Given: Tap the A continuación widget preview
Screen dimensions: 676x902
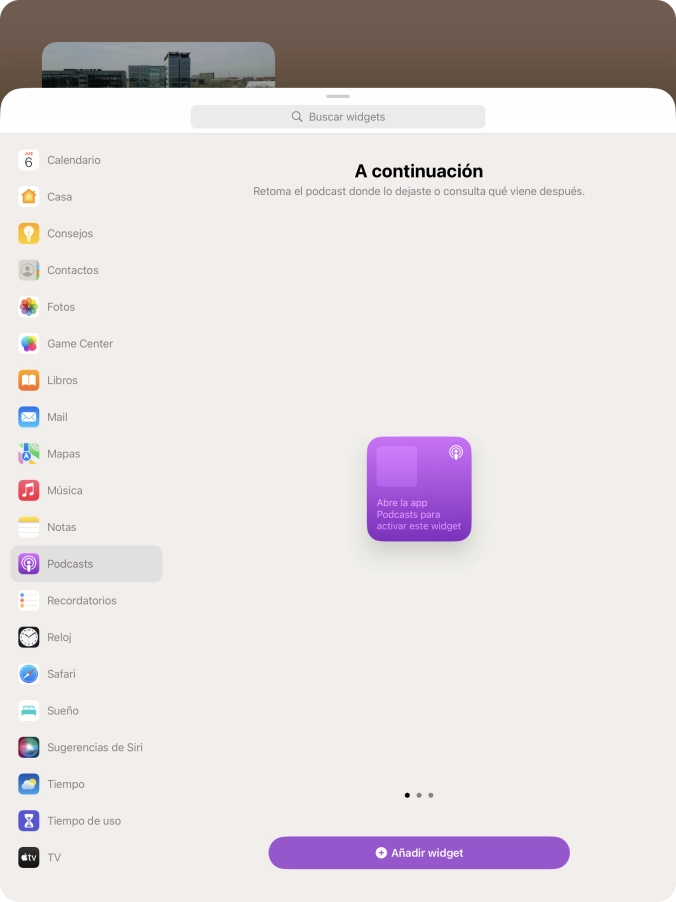Looking at the screenshot, I should [x=419, y=489].
